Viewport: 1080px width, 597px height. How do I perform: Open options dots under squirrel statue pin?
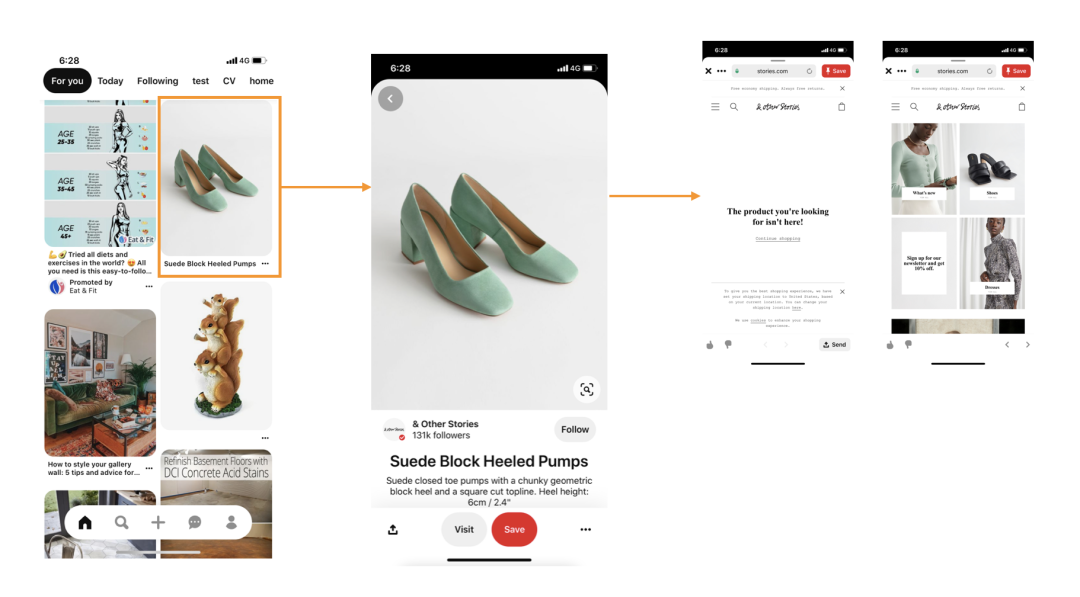[x=265, y=438]
